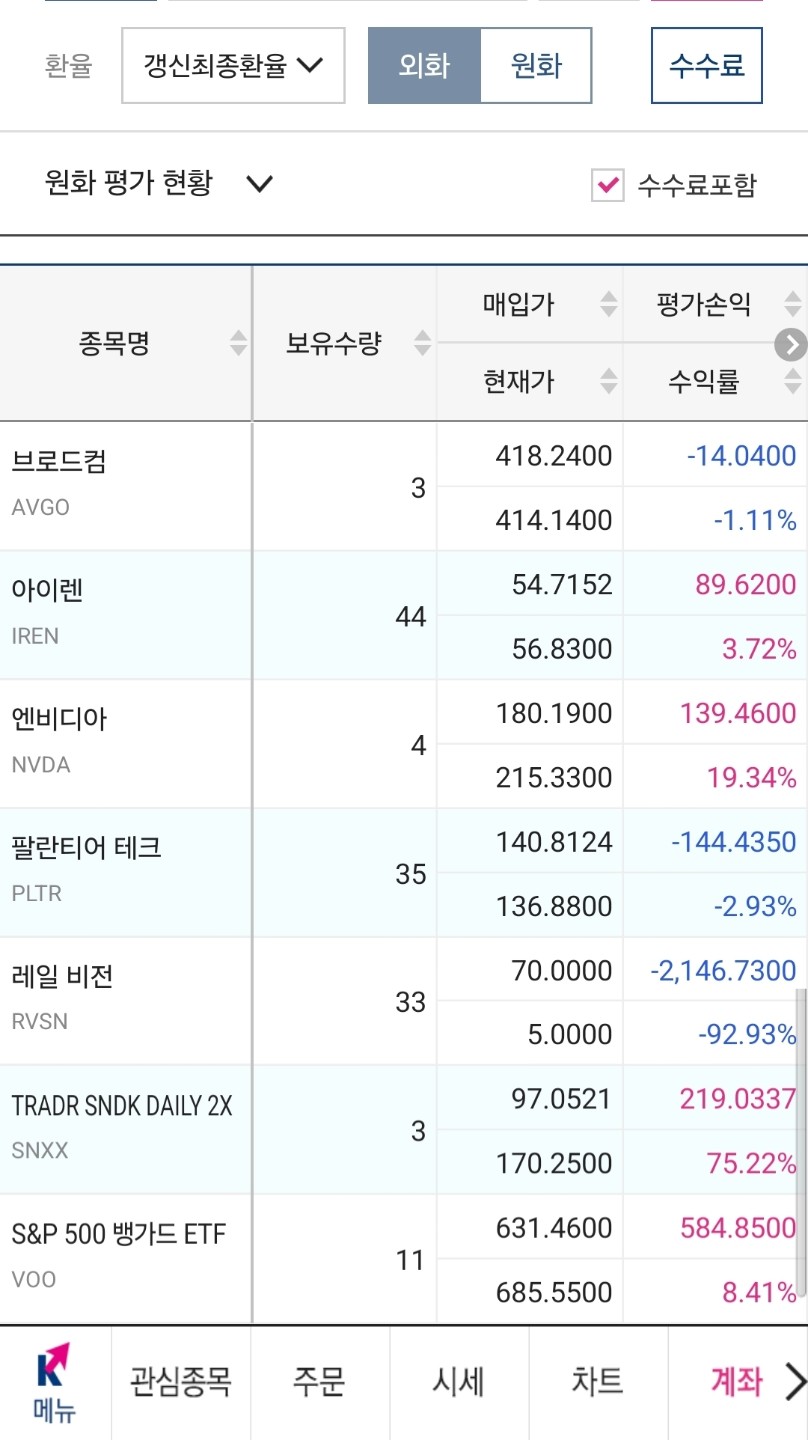The width and height of the screenshot is (808, 1440).
Task: Open the 주문 tab
Action: (320, 1382)
